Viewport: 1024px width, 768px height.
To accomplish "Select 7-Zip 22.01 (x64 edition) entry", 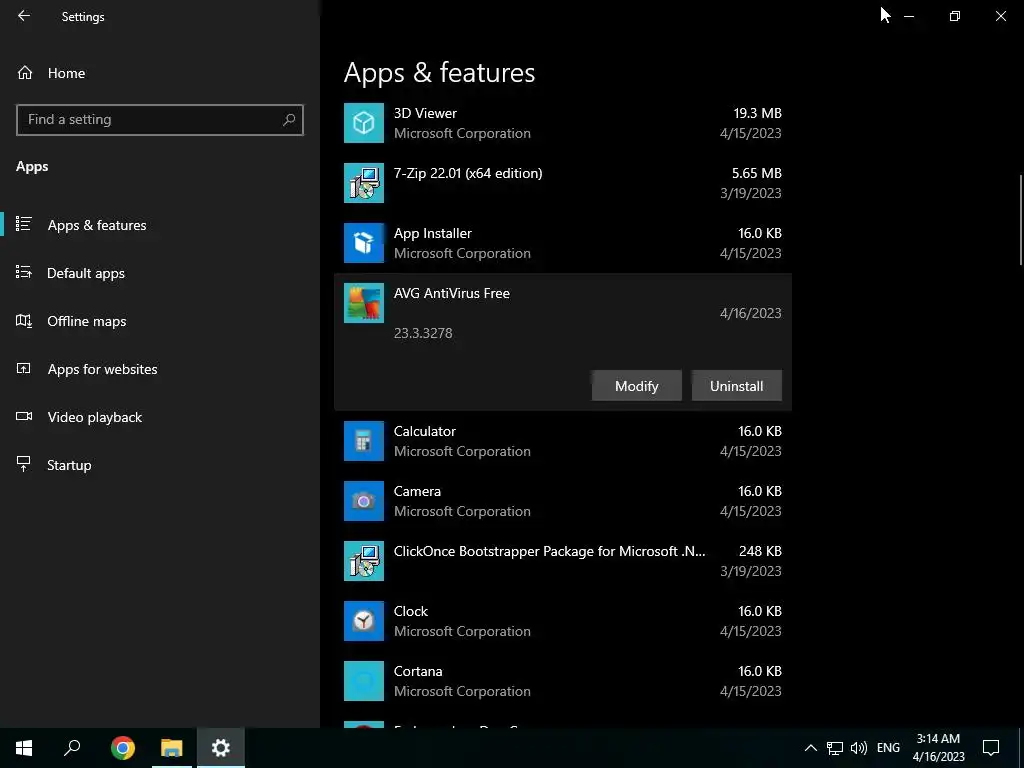I will (468, 173).
